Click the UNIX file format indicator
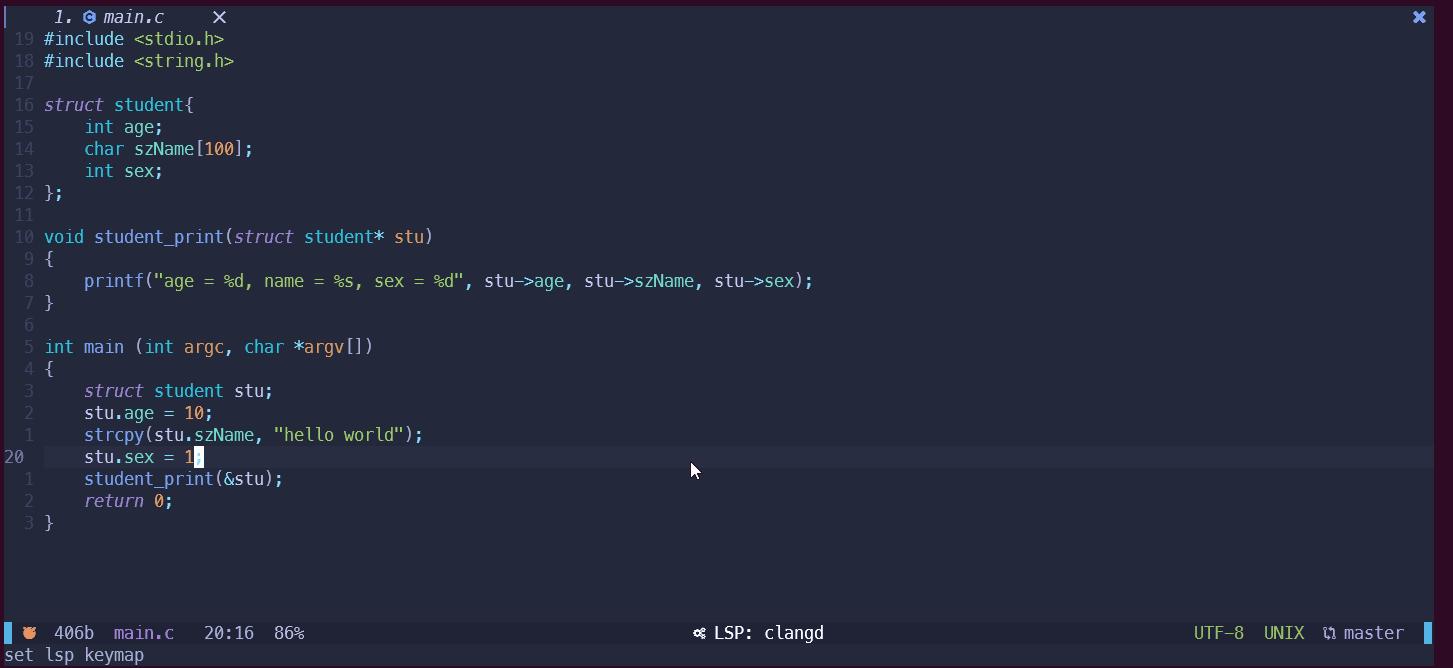The image size is (1453, 668). coord(1284,633)
